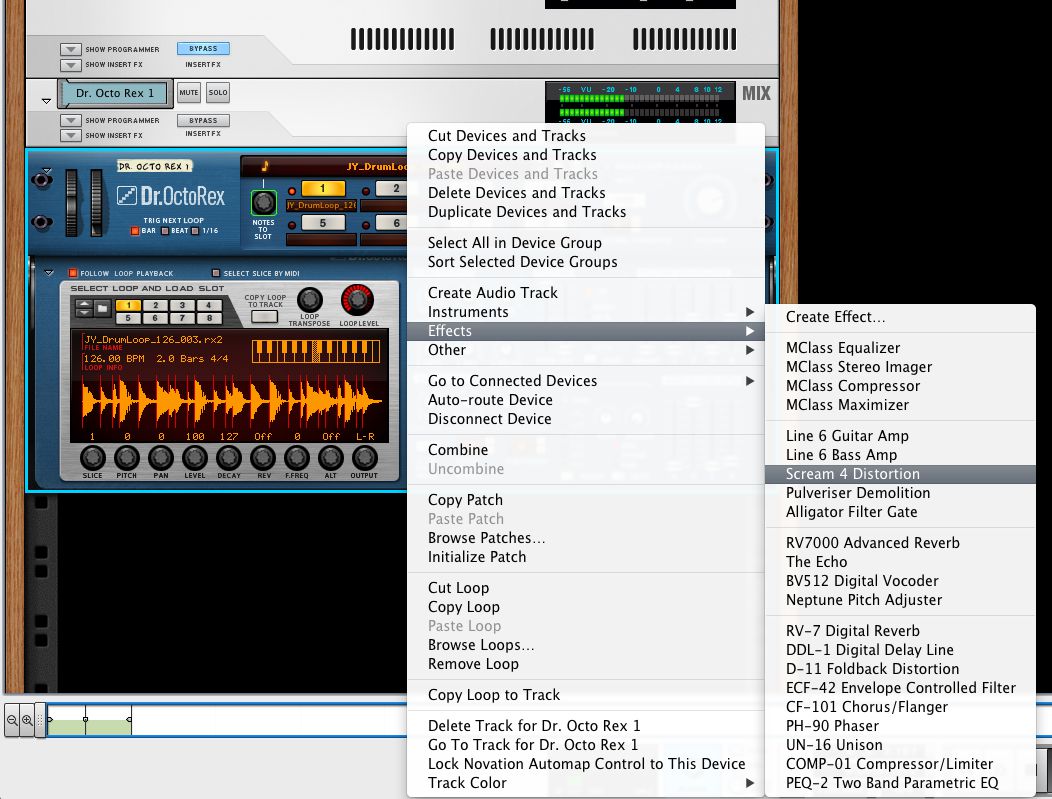Click the orange drum loop waveform display

[x=231, y=402]
